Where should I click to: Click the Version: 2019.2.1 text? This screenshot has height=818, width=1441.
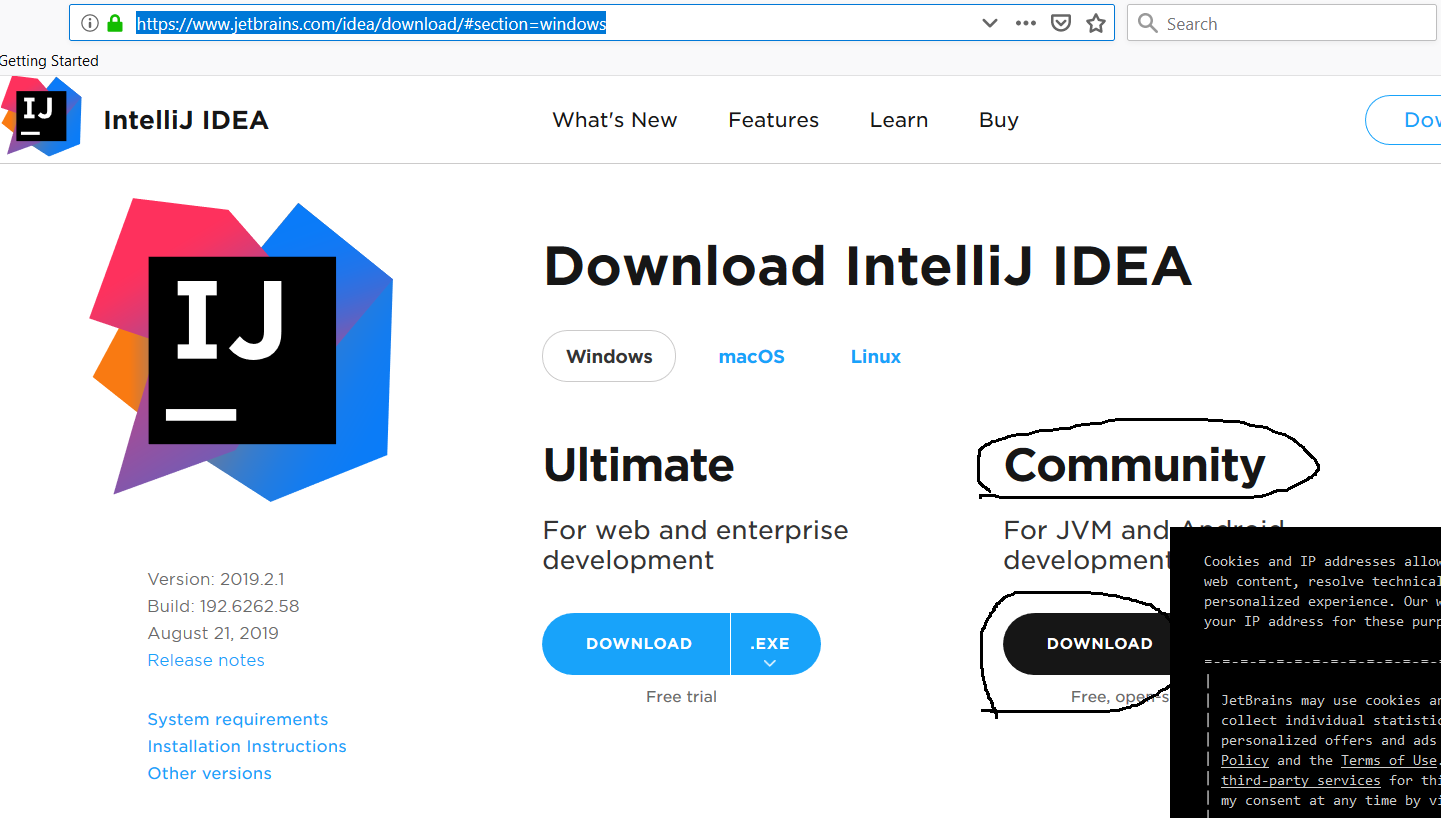[x=216, y=579]
